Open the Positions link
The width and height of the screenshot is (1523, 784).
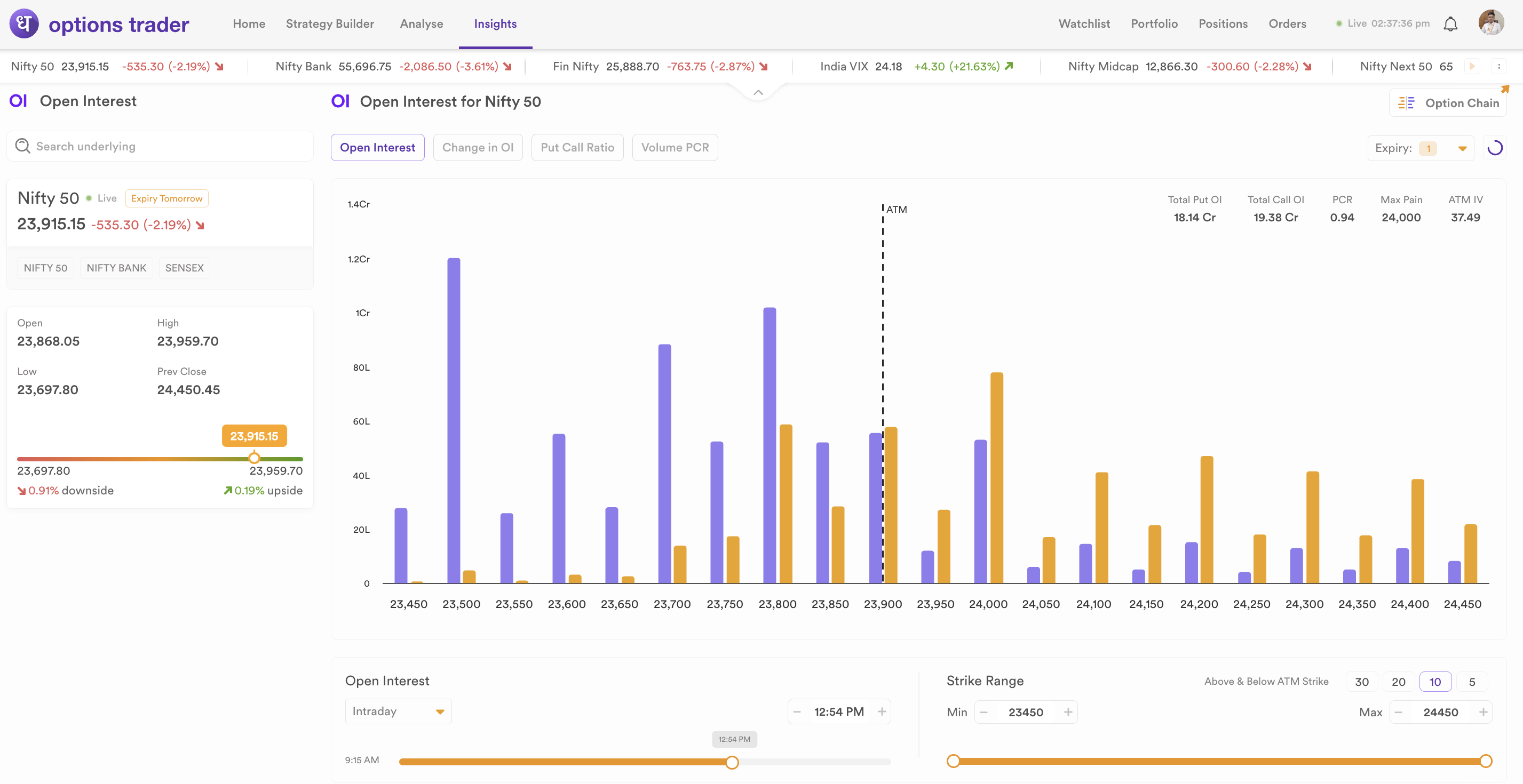pyautogui.click(x=1223, y=23)
